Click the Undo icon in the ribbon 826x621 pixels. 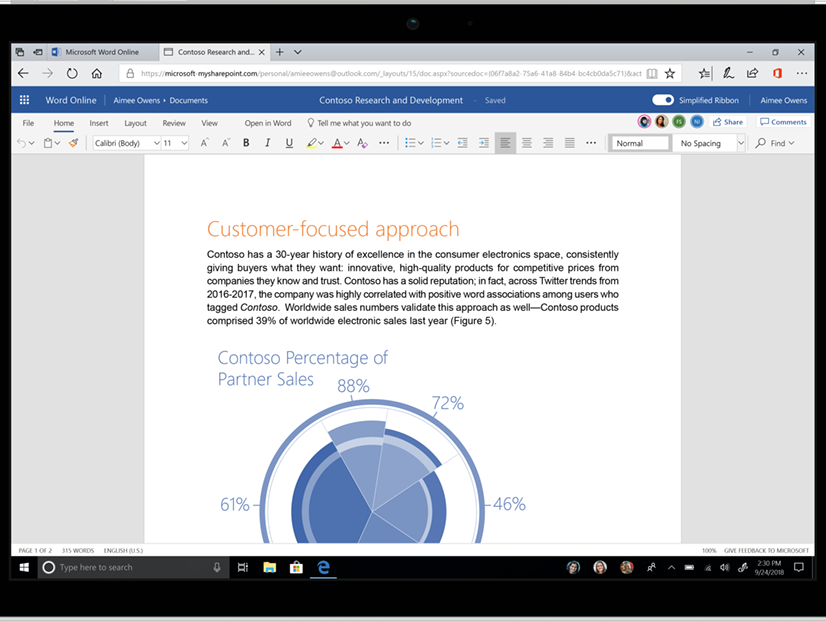(21, 143)
